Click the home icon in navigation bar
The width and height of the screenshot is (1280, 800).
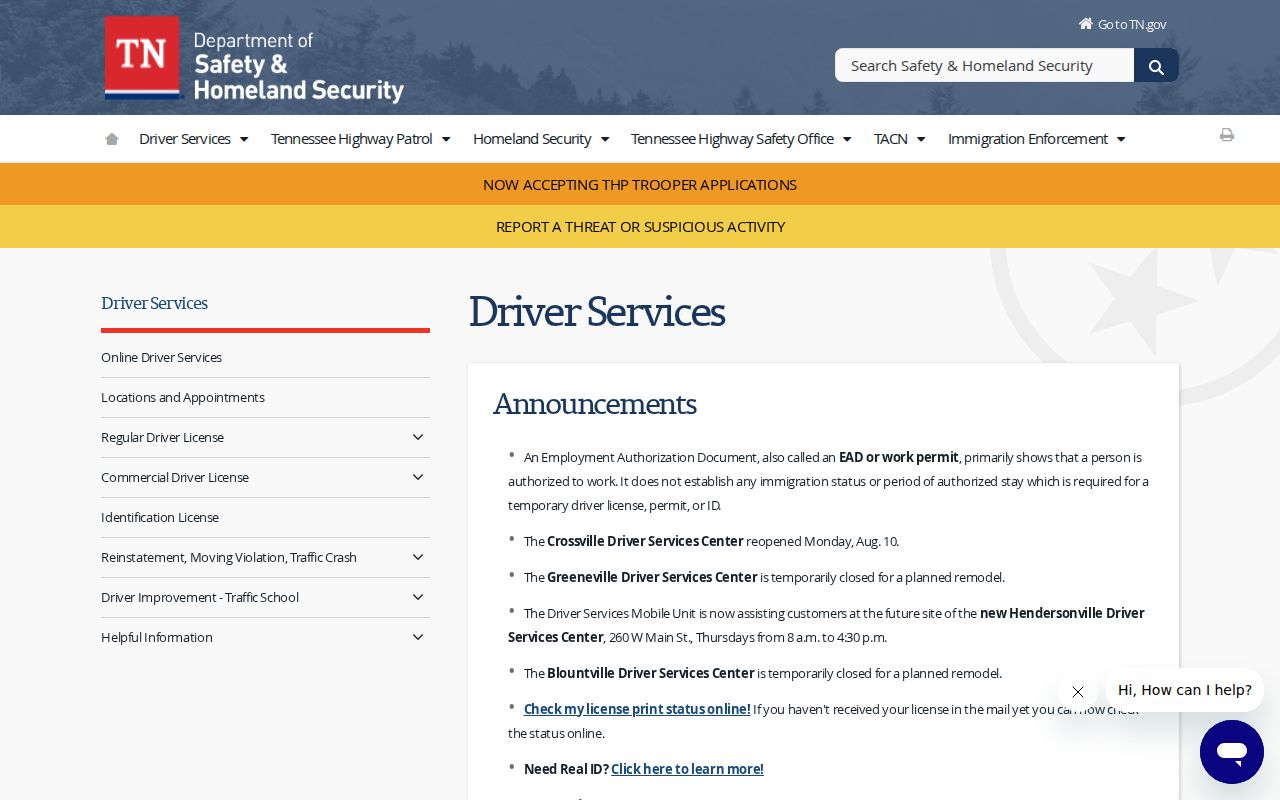112,139
